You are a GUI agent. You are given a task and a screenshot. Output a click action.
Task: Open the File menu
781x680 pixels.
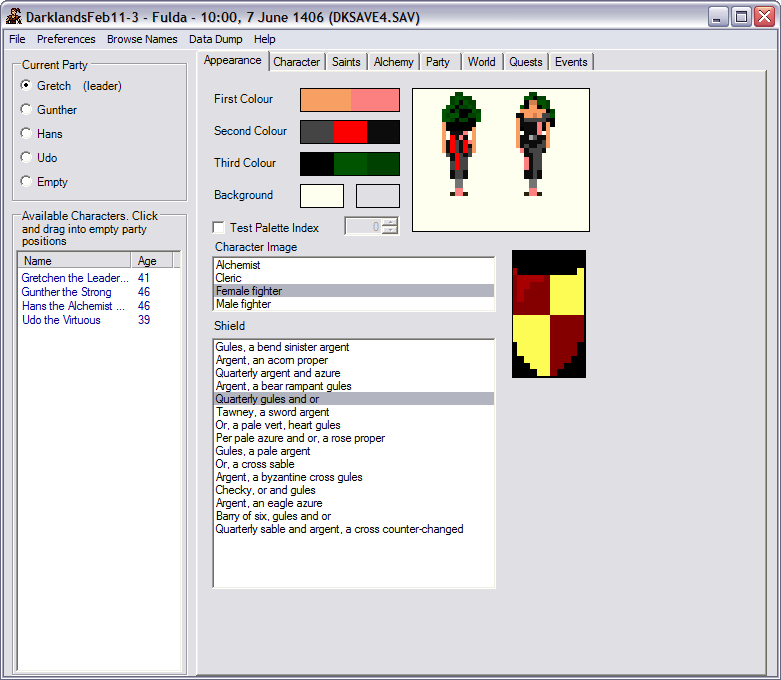pyautogui.click(x=17, y=39)
